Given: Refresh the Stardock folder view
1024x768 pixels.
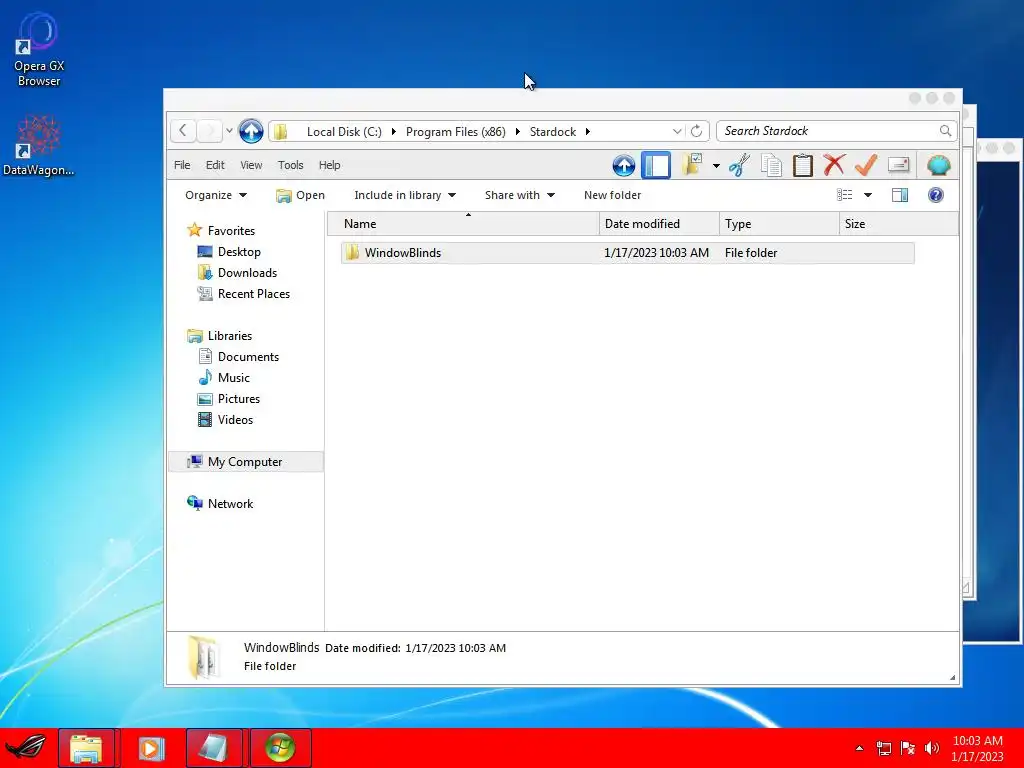Looking at the screenshot, I should (697, 131).
